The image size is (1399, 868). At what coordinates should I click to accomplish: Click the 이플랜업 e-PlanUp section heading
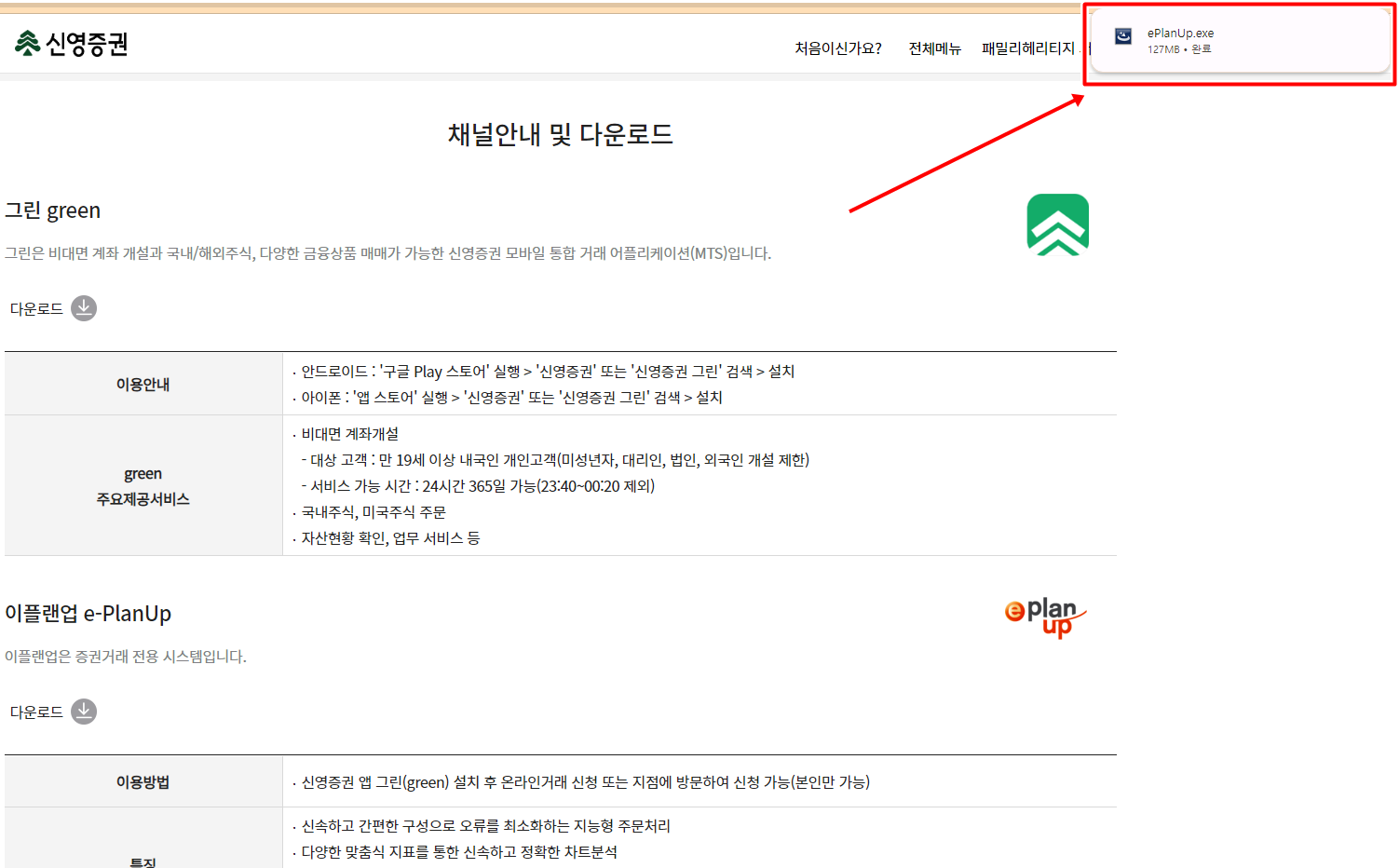[x=88, y=614]
